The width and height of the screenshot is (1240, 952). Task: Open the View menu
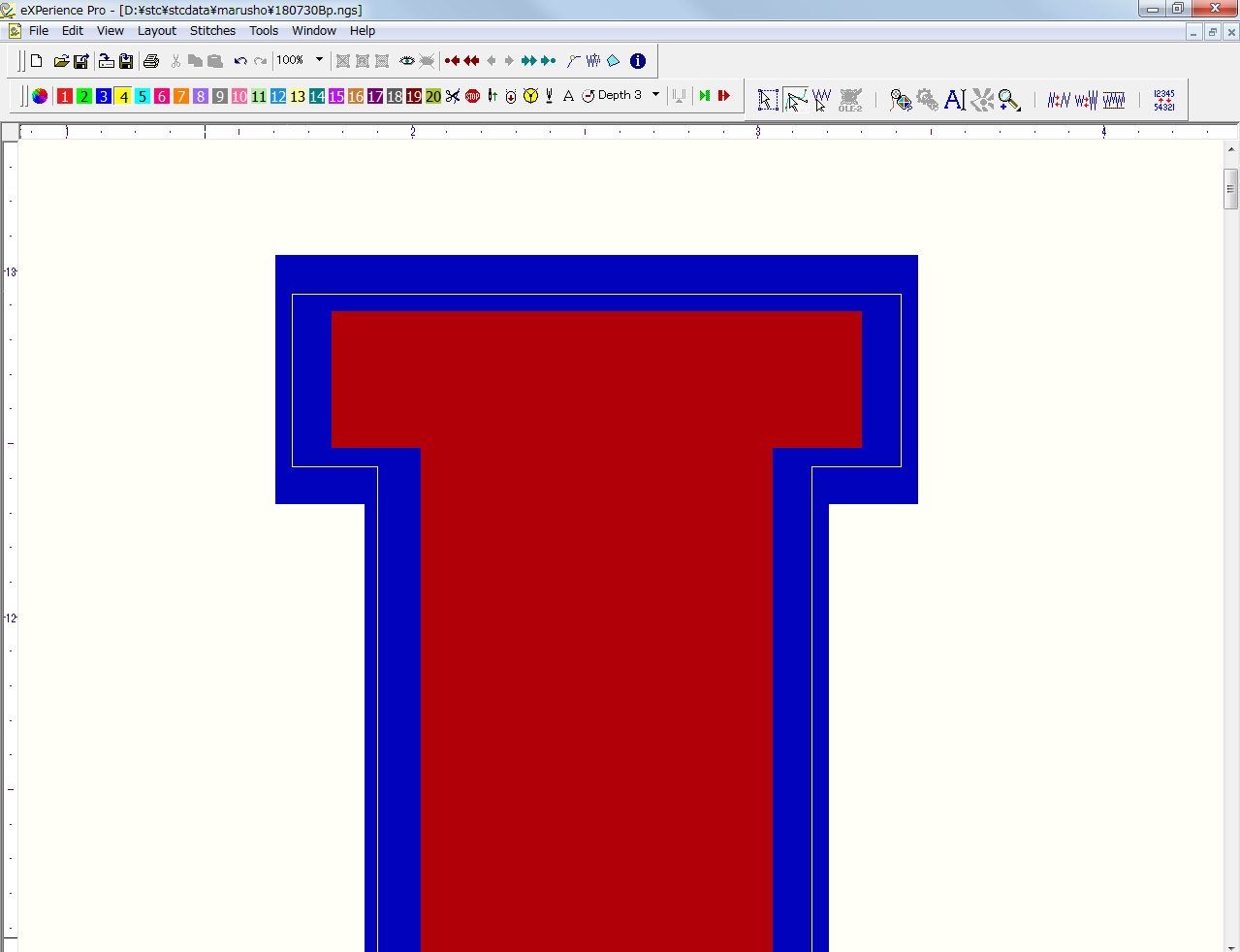111,31
